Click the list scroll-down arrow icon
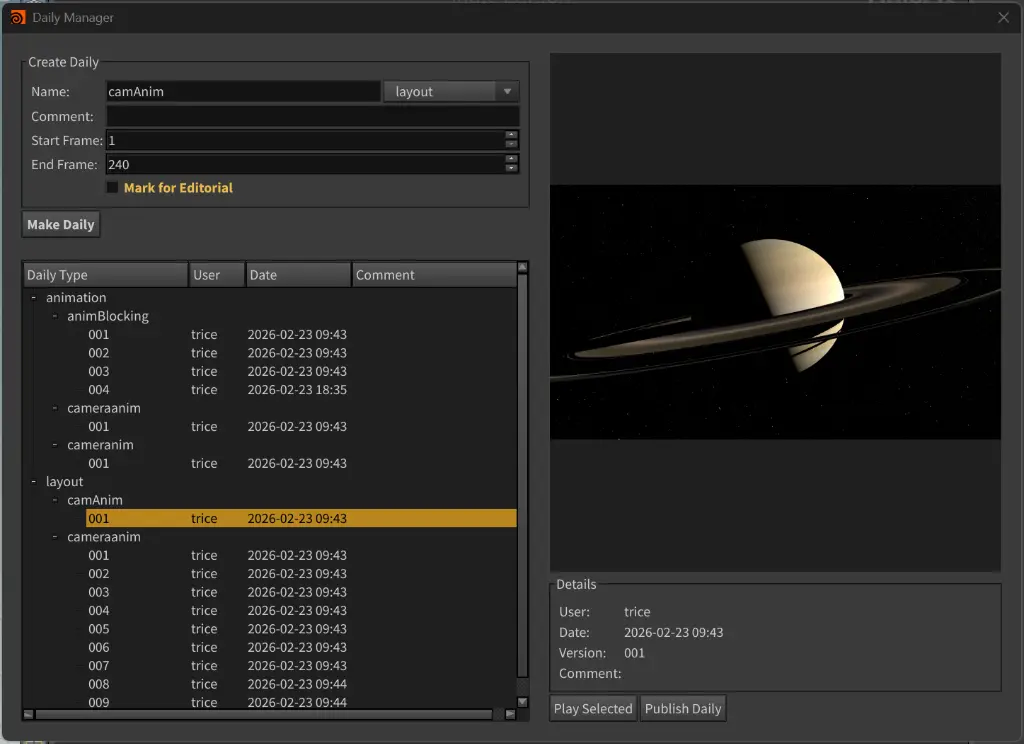The height and width of the screenshot is (744, 1024). 522,702
